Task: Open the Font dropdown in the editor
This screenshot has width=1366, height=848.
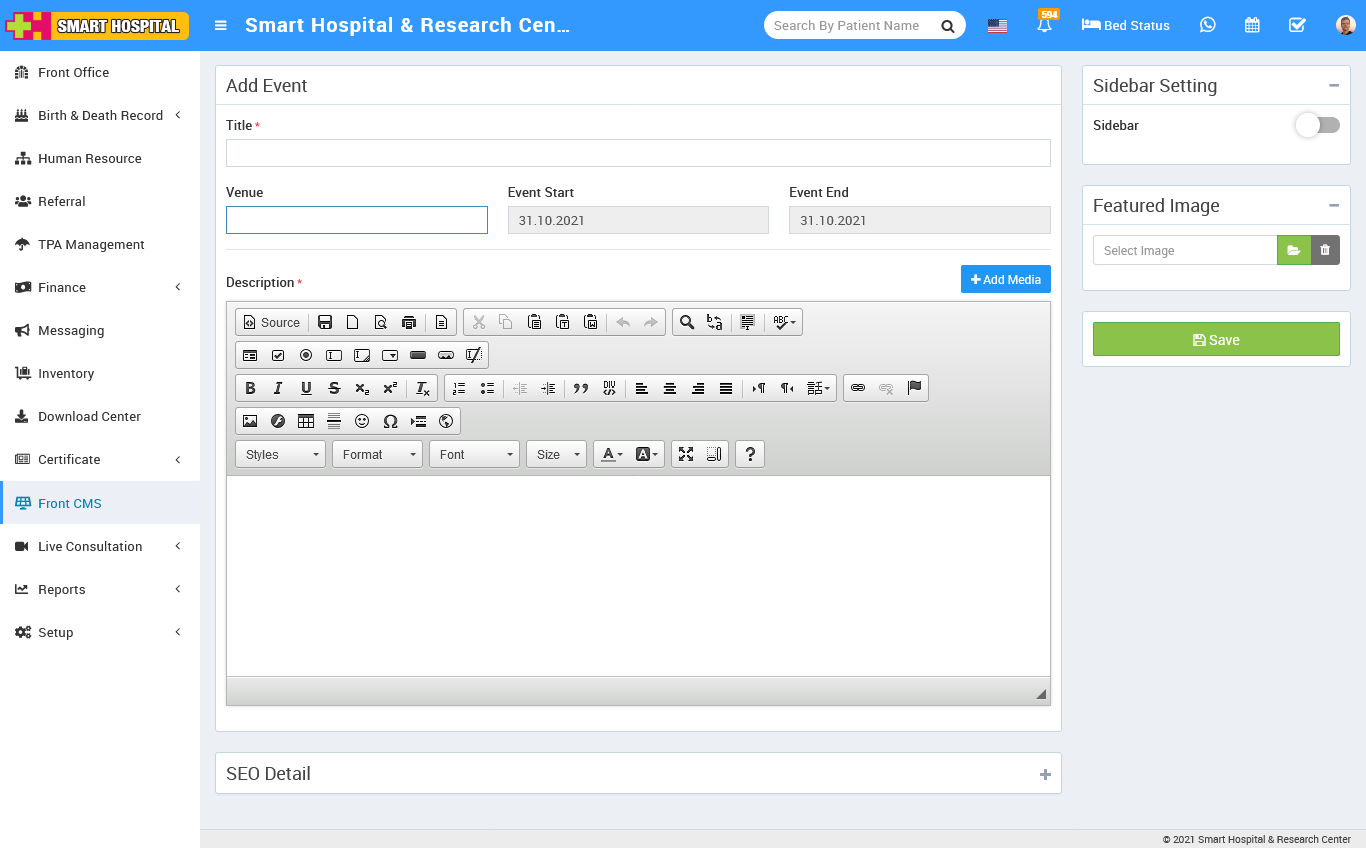Action: coord(474,454)
